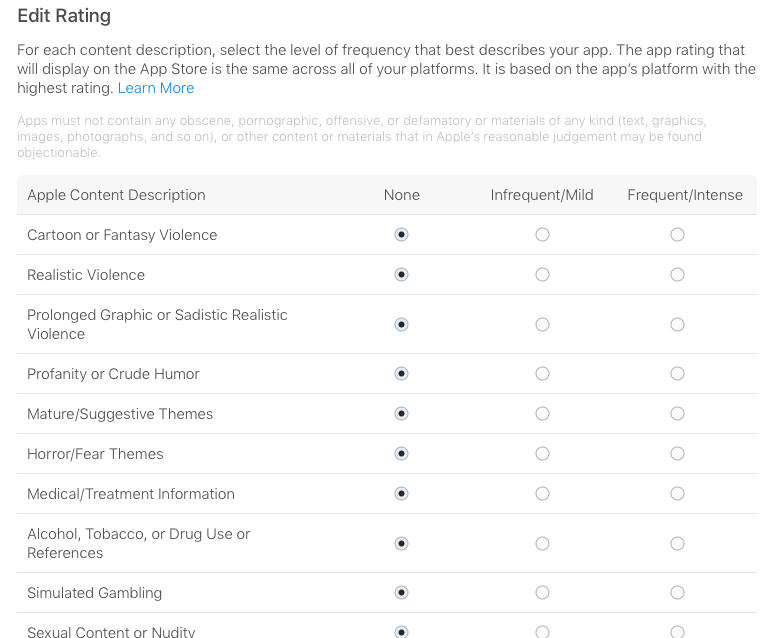Select Infrequent/Mild for Cartoon or Fantasy Violence

pyautogui.click(x=542, y=234)
